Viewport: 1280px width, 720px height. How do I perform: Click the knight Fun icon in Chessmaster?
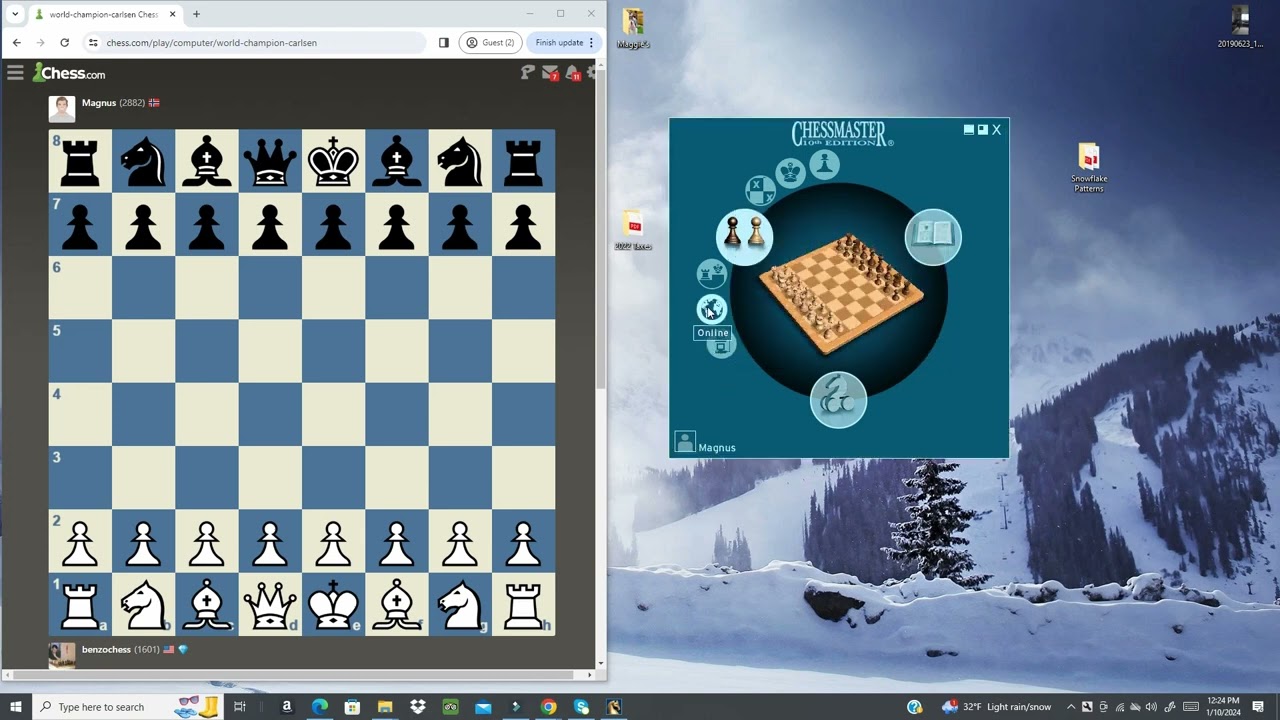[838, 400]
